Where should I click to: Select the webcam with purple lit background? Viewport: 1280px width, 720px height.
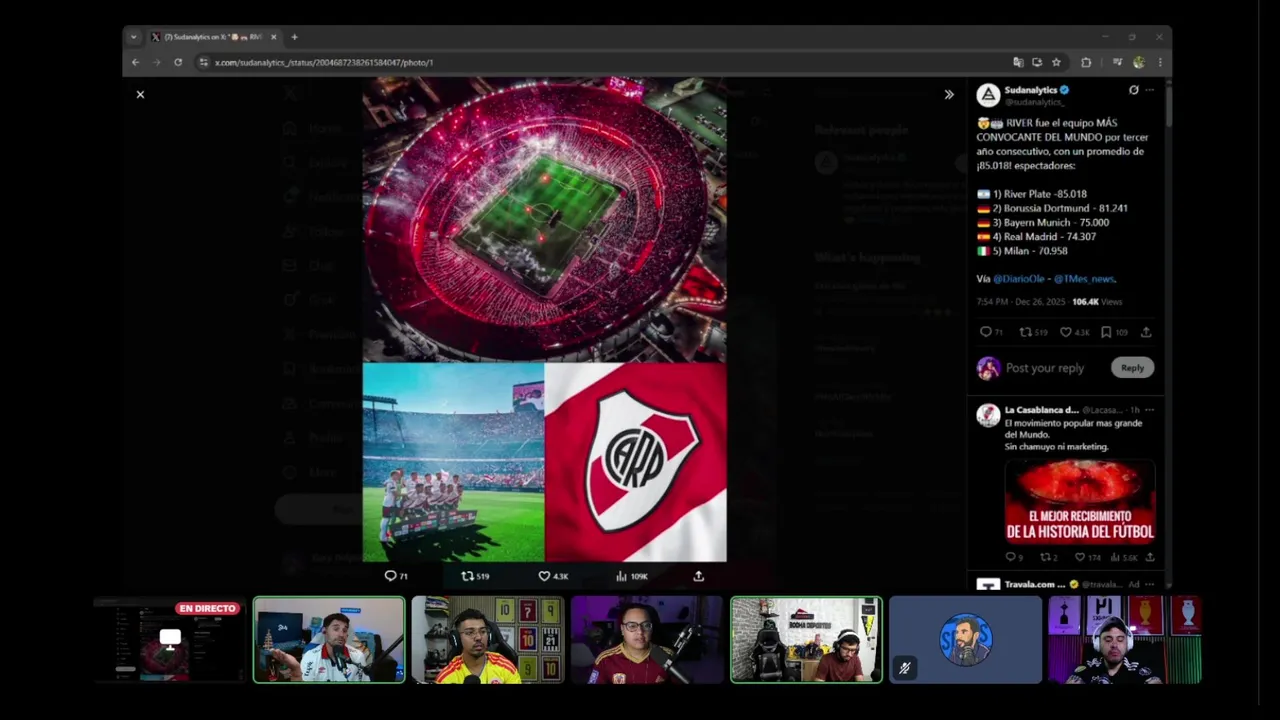(647, 640)
